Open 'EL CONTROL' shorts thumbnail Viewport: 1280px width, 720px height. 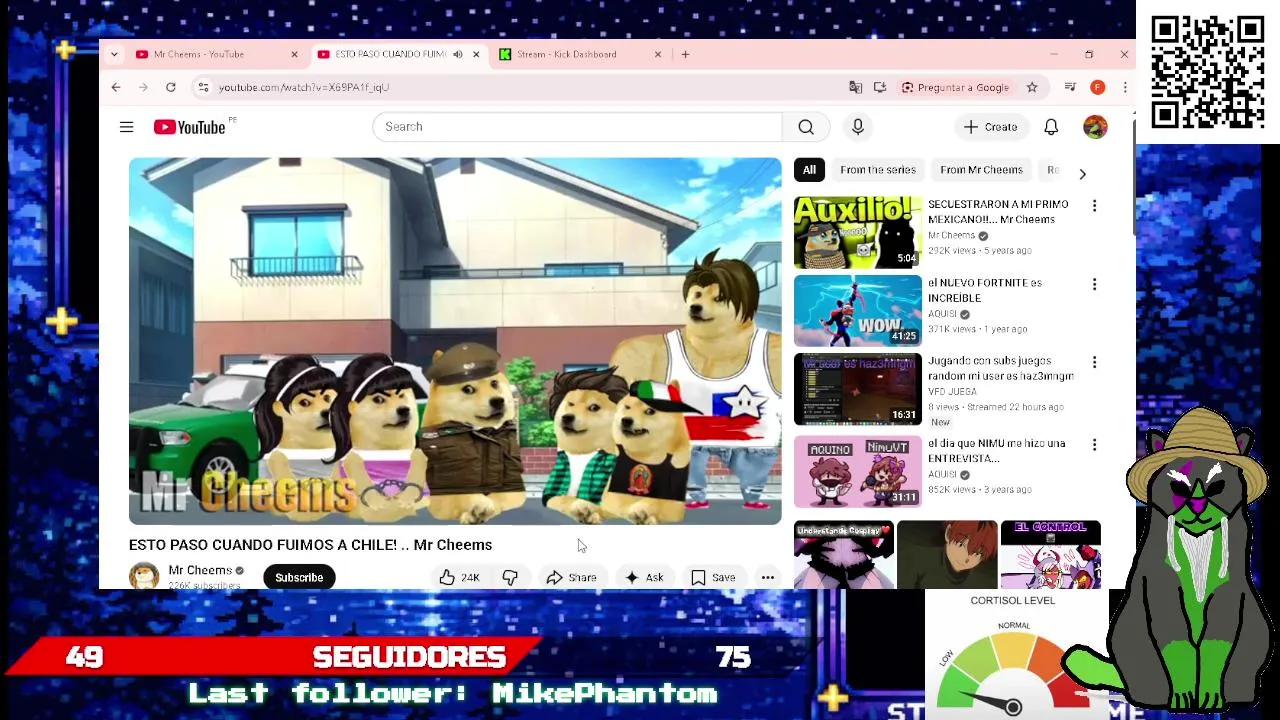(1050, 554)
